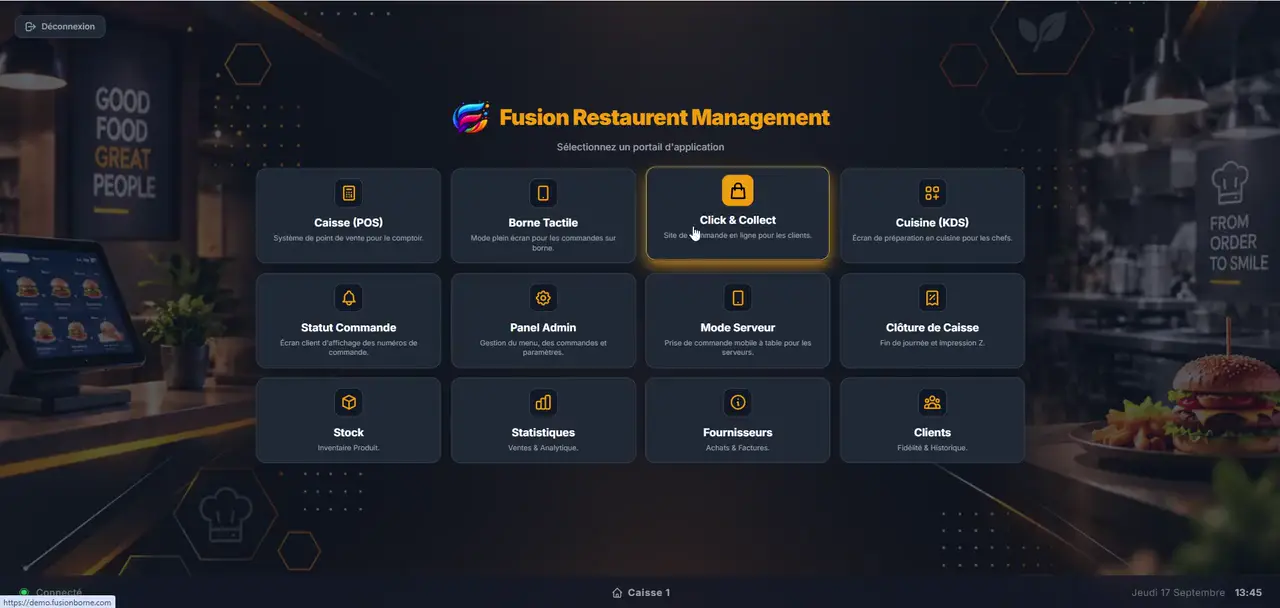The image size is (1280, 608).
Task: Open Panel Admin title
Action: pyautogui.click(x=543, y=328)
